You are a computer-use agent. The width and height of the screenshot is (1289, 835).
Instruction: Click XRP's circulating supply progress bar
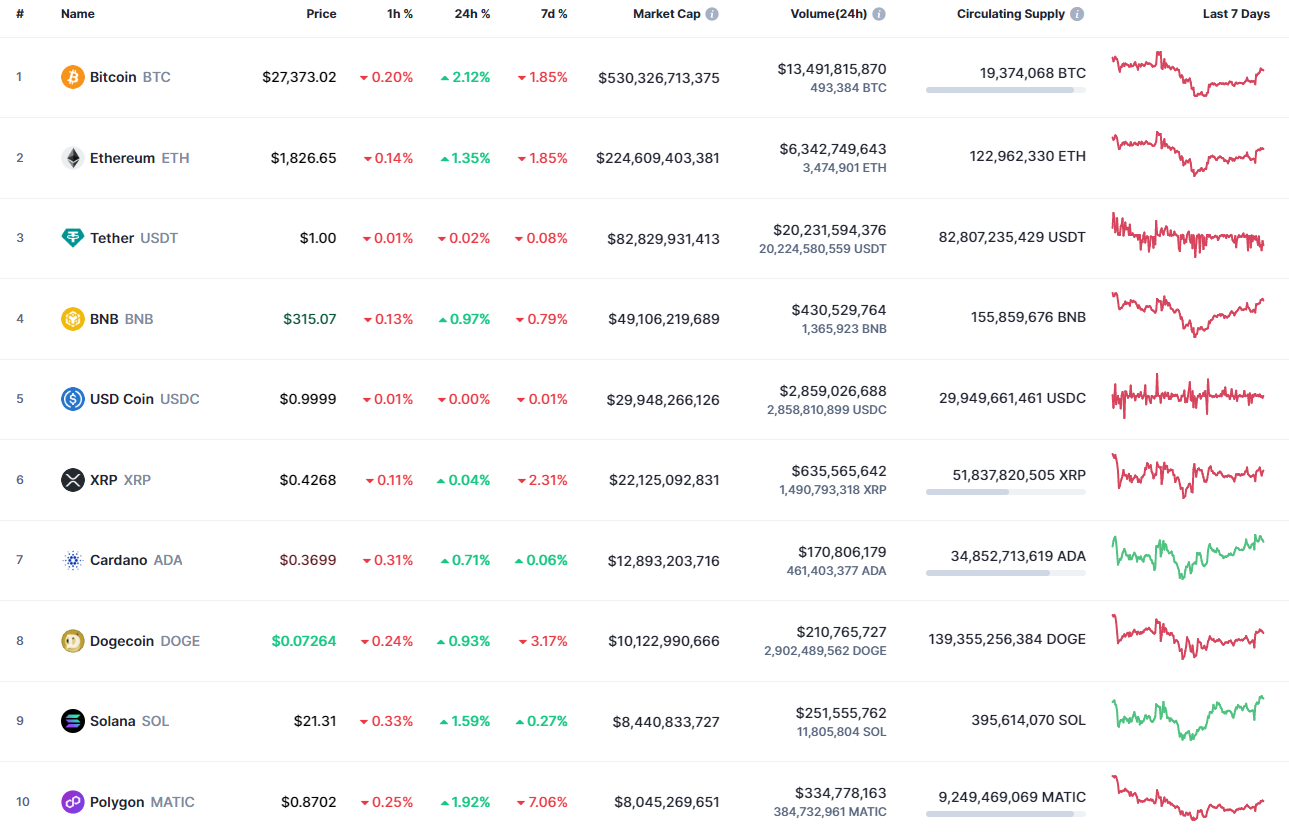pos(1005,491)
